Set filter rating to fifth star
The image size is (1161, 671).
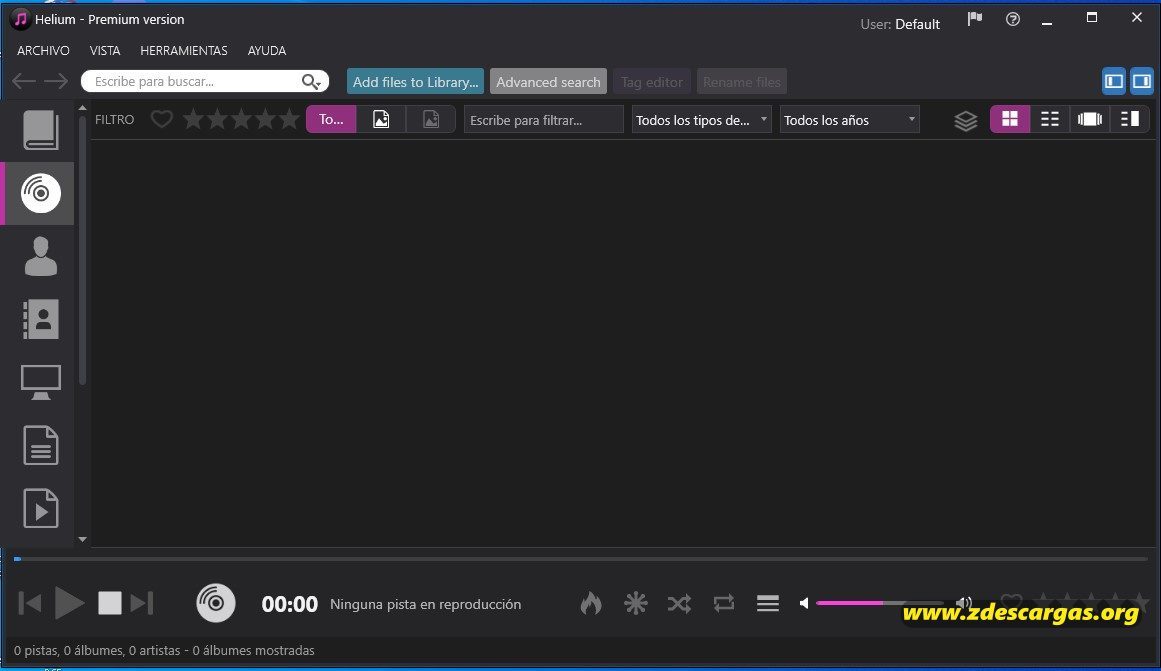pyautogui.click(x=289, y=119)
